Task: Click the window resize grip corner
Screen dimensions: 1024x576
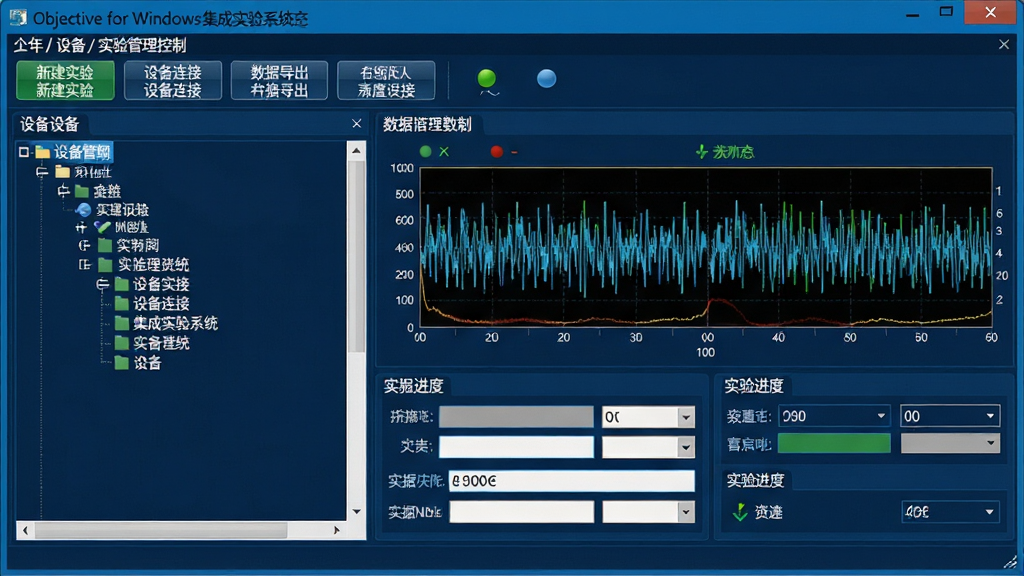Action: pyautogui.click(x=1010, y=562)
